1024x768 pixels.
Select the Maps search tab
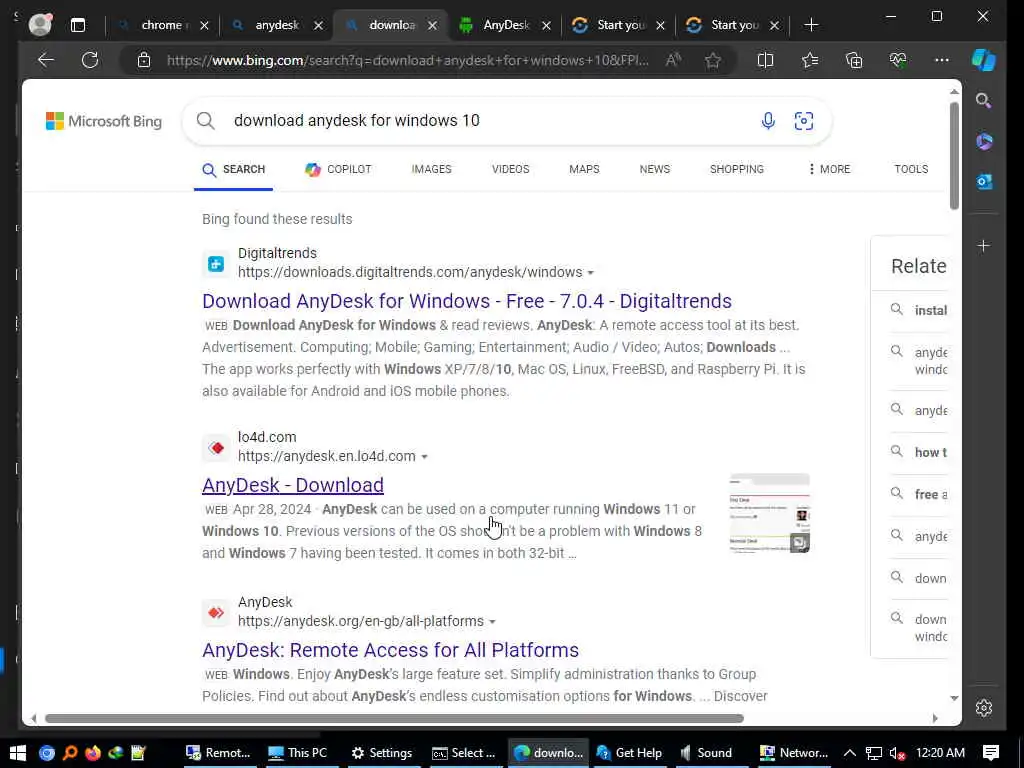point(584,169)
